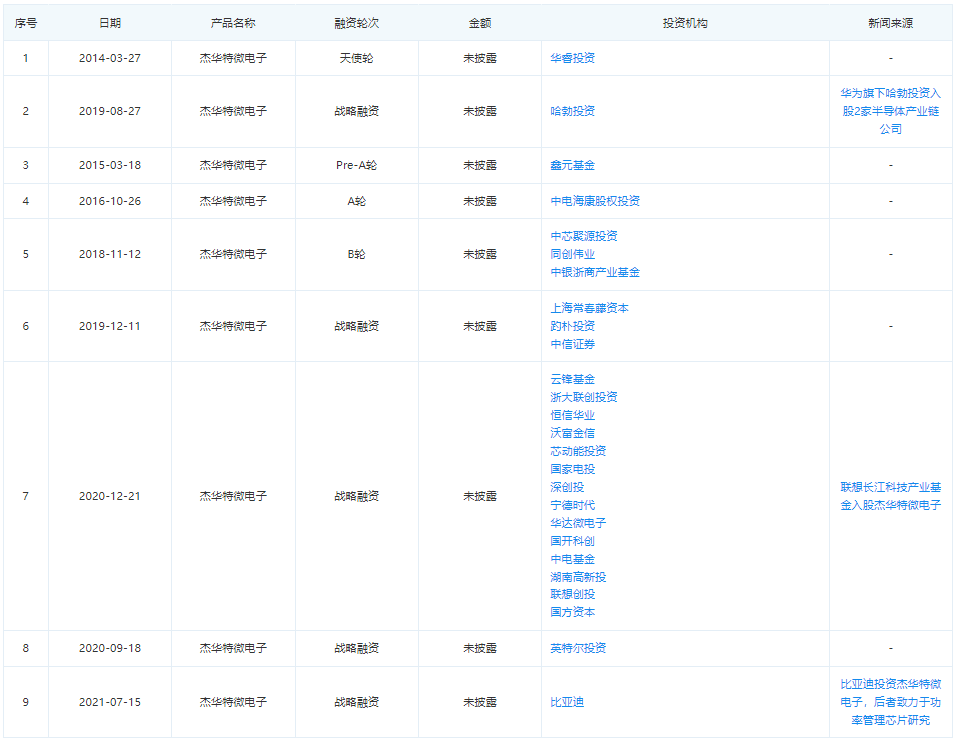Image resolution: width=957 pixels, height=741 pixels.
Task: Open the 鑫元基金 investor link
Action: [572, 165]
